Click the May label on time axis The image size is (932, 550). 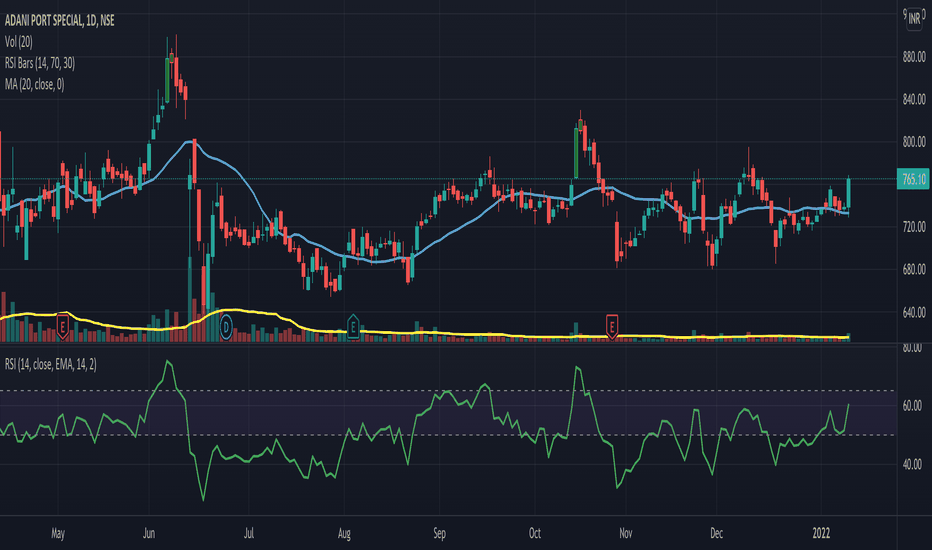pos(58,533)
